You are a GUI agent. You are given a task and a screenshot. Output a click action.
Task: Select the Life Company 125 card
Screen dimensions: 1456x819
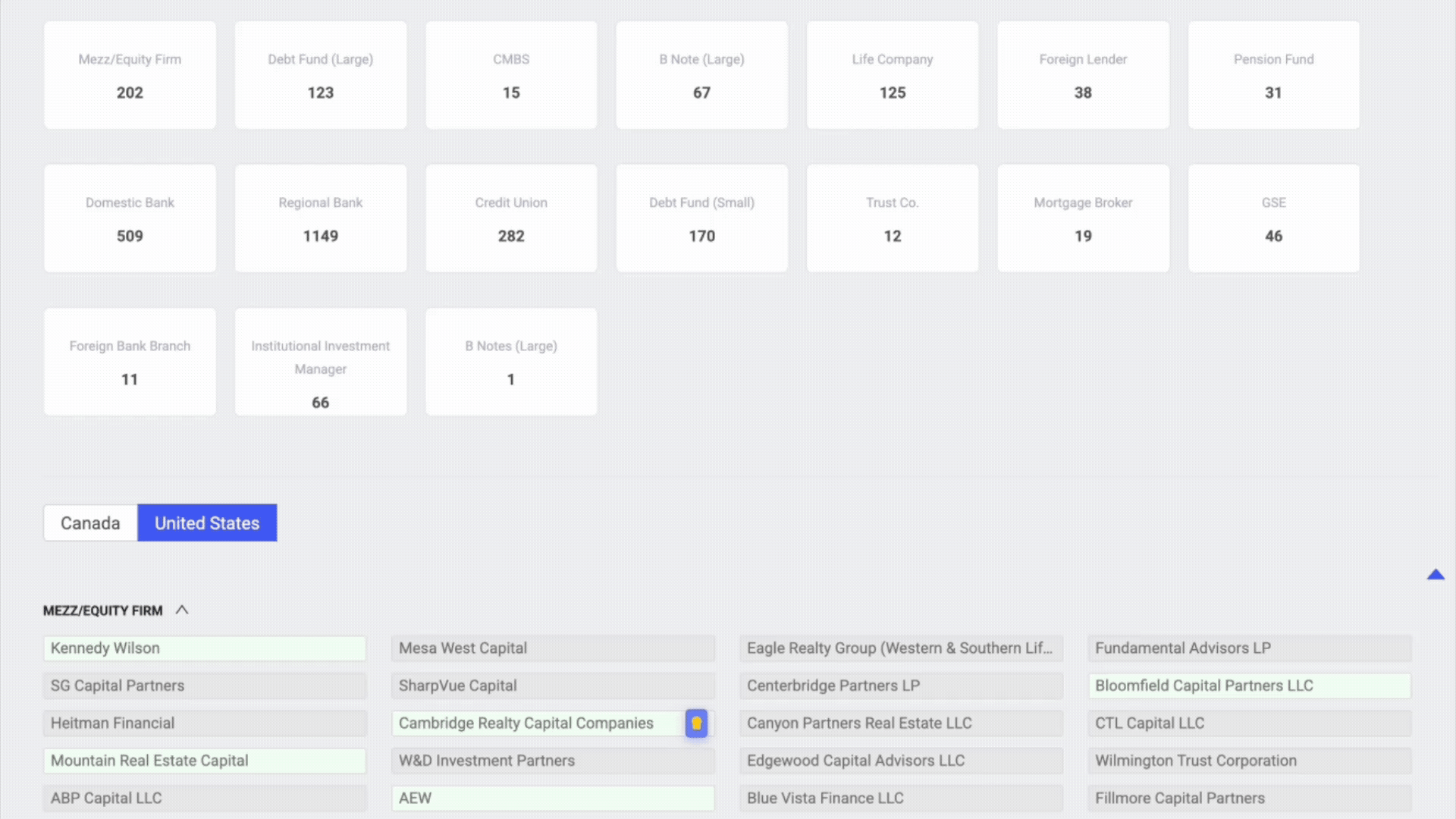pos(892,75)
